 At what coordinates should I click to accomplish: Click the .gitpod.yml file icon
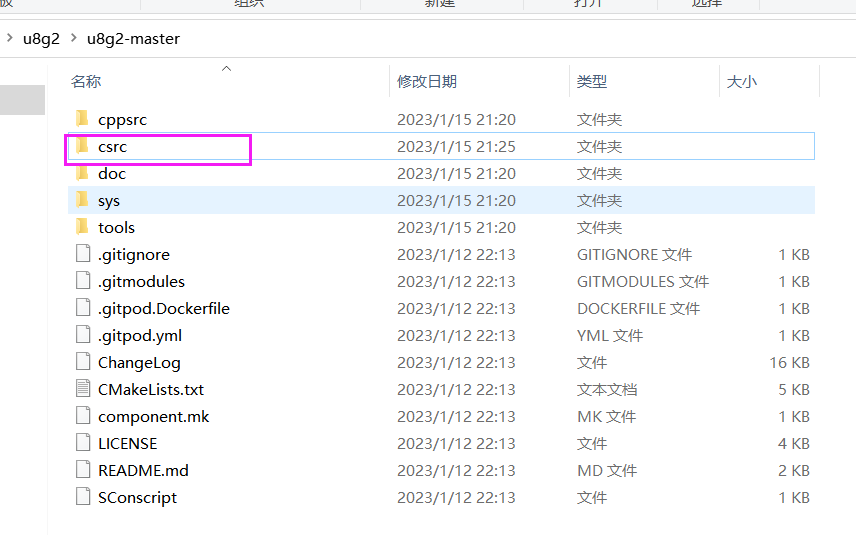click(83, 335)
